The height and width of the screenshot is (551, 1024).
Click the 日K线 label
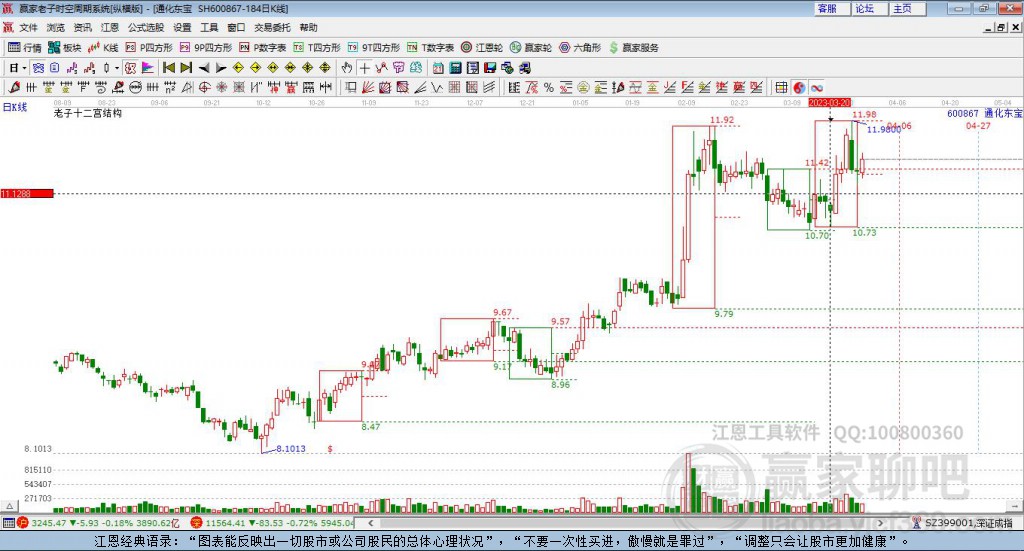14,107
